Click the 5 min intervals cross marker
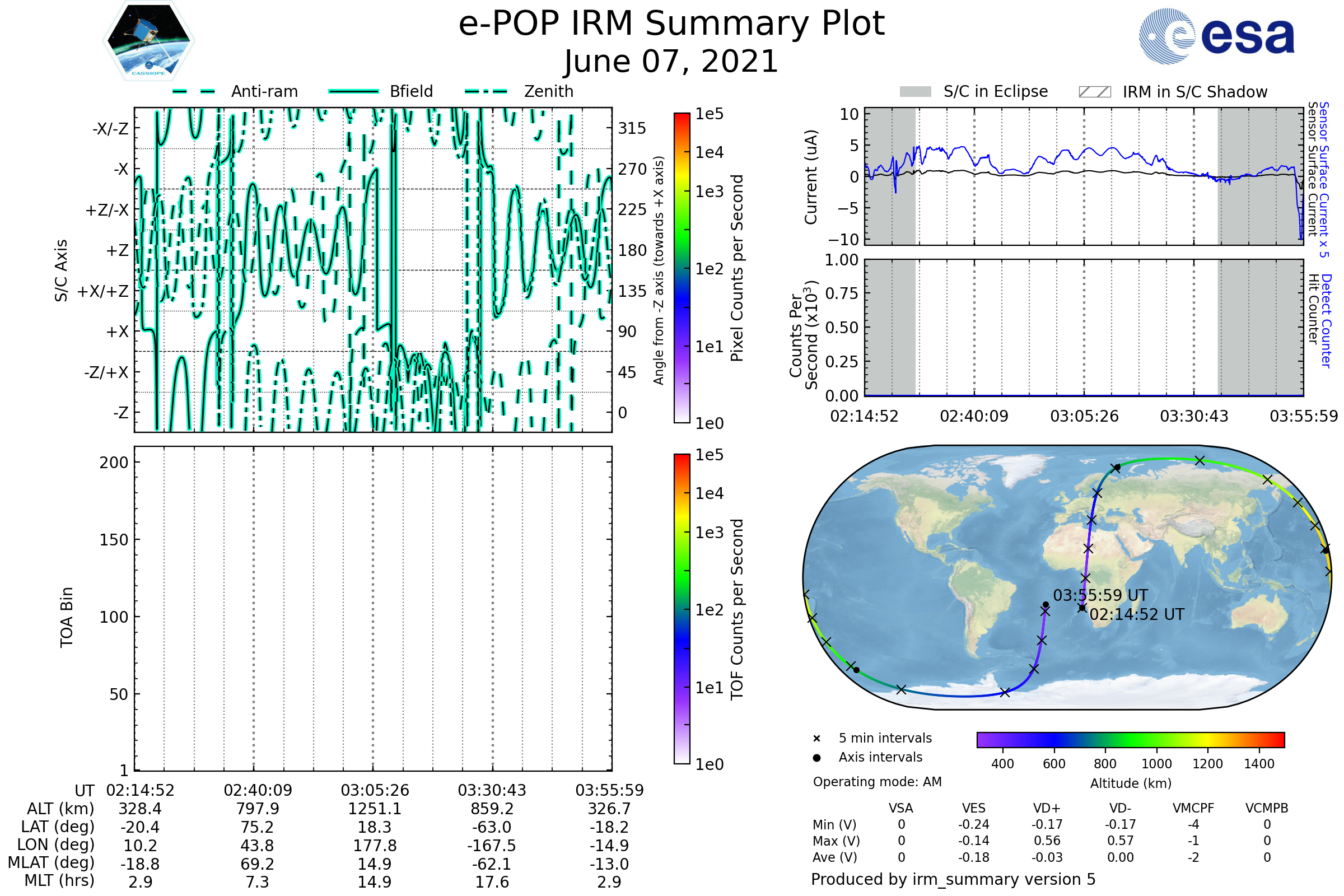Image resolution: width=1344 pixels, height=896 pixels. coord(816,739)
